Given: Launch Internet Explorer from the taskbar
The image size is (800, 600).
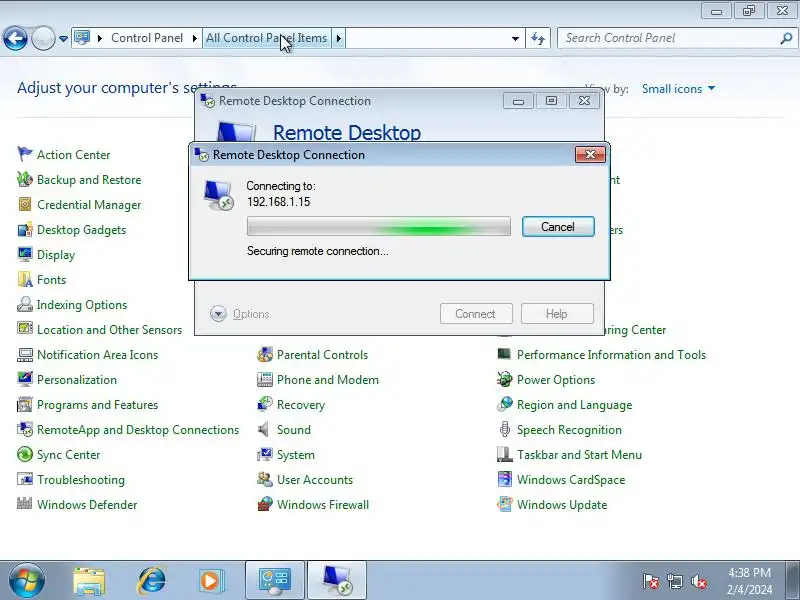Looking at the screenshot, I should (151, 581).
